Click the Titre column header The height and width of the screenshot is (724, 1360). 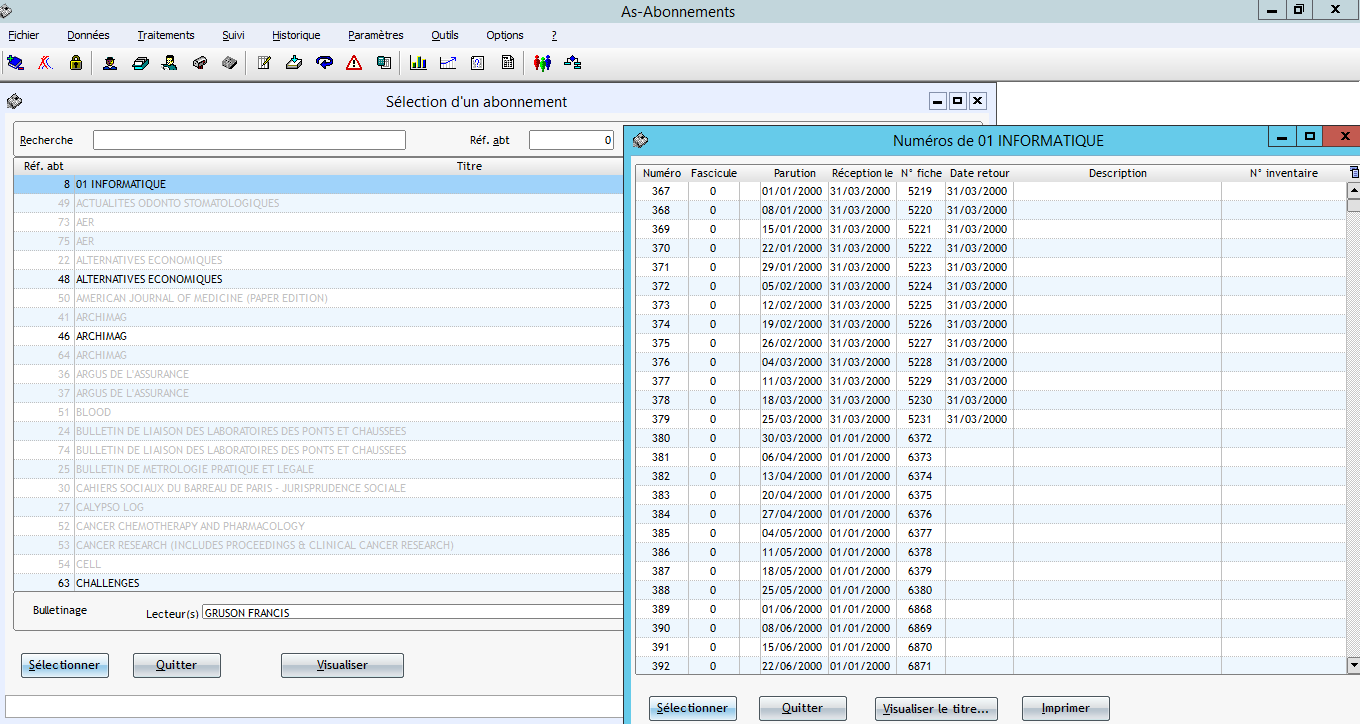coord(470,166)
